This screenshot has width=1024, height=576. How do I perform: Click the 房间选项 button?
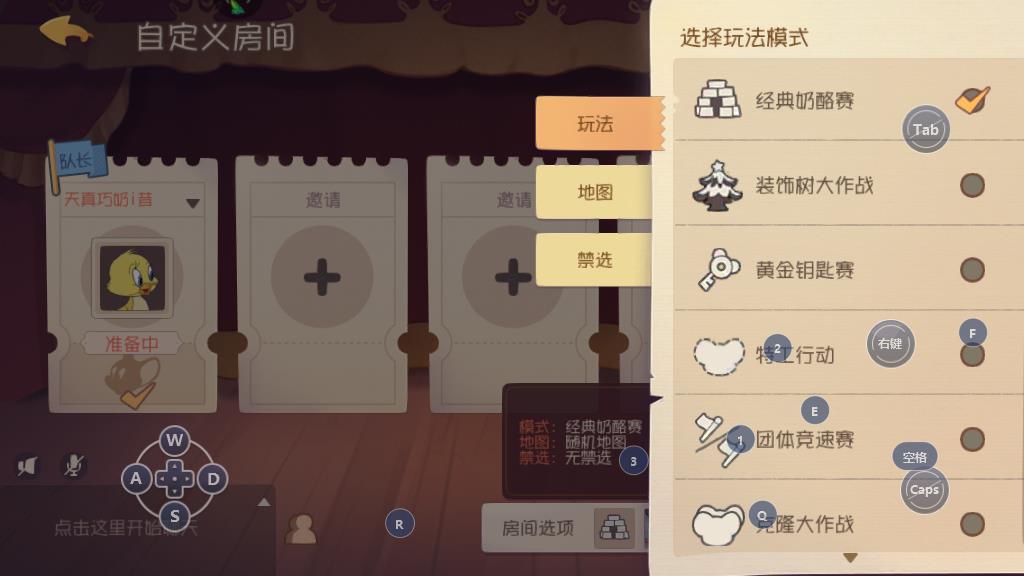tap(538, 528)
